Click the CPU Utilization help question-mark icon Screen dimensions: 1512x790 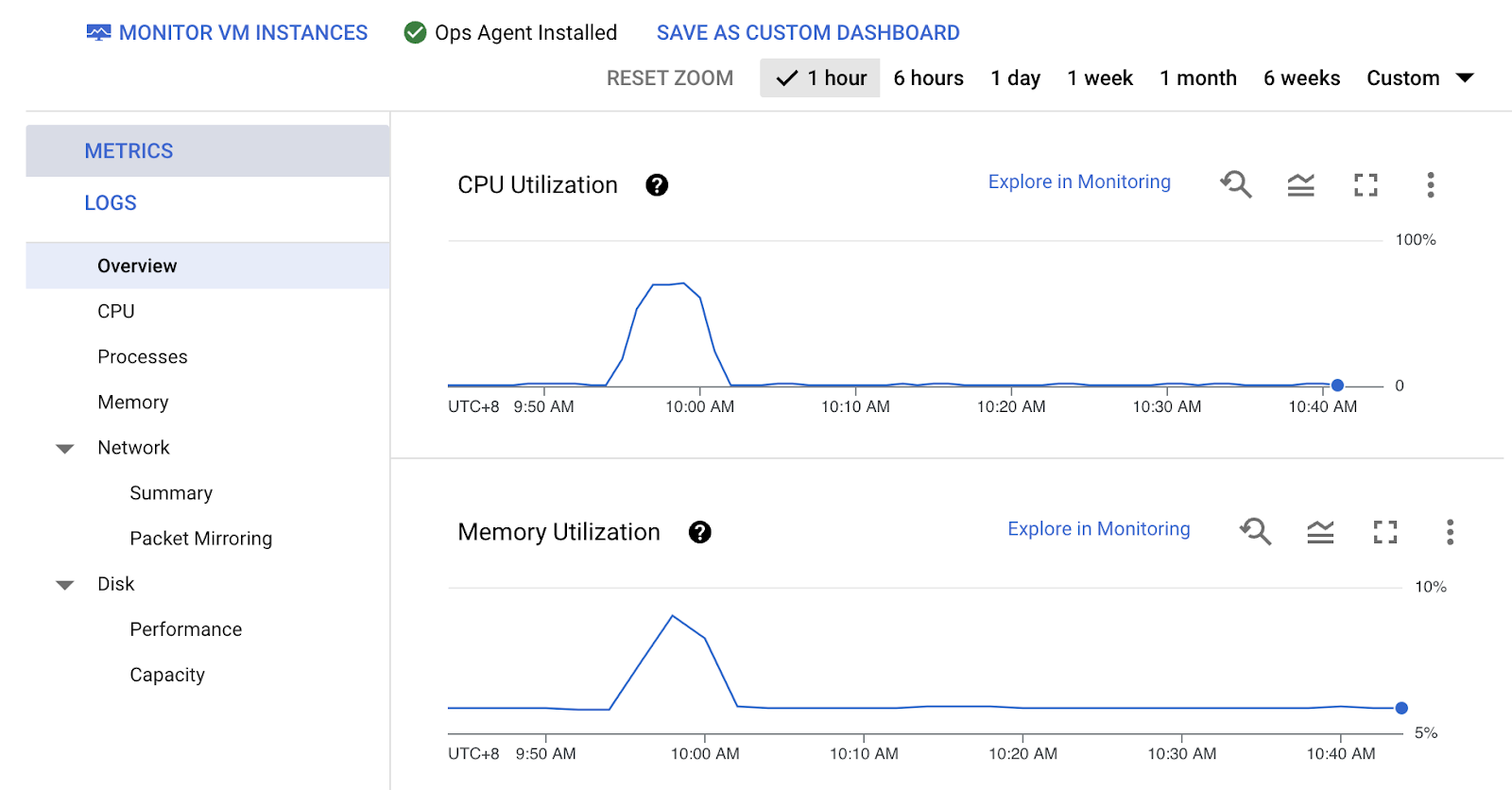pos(657,185)
